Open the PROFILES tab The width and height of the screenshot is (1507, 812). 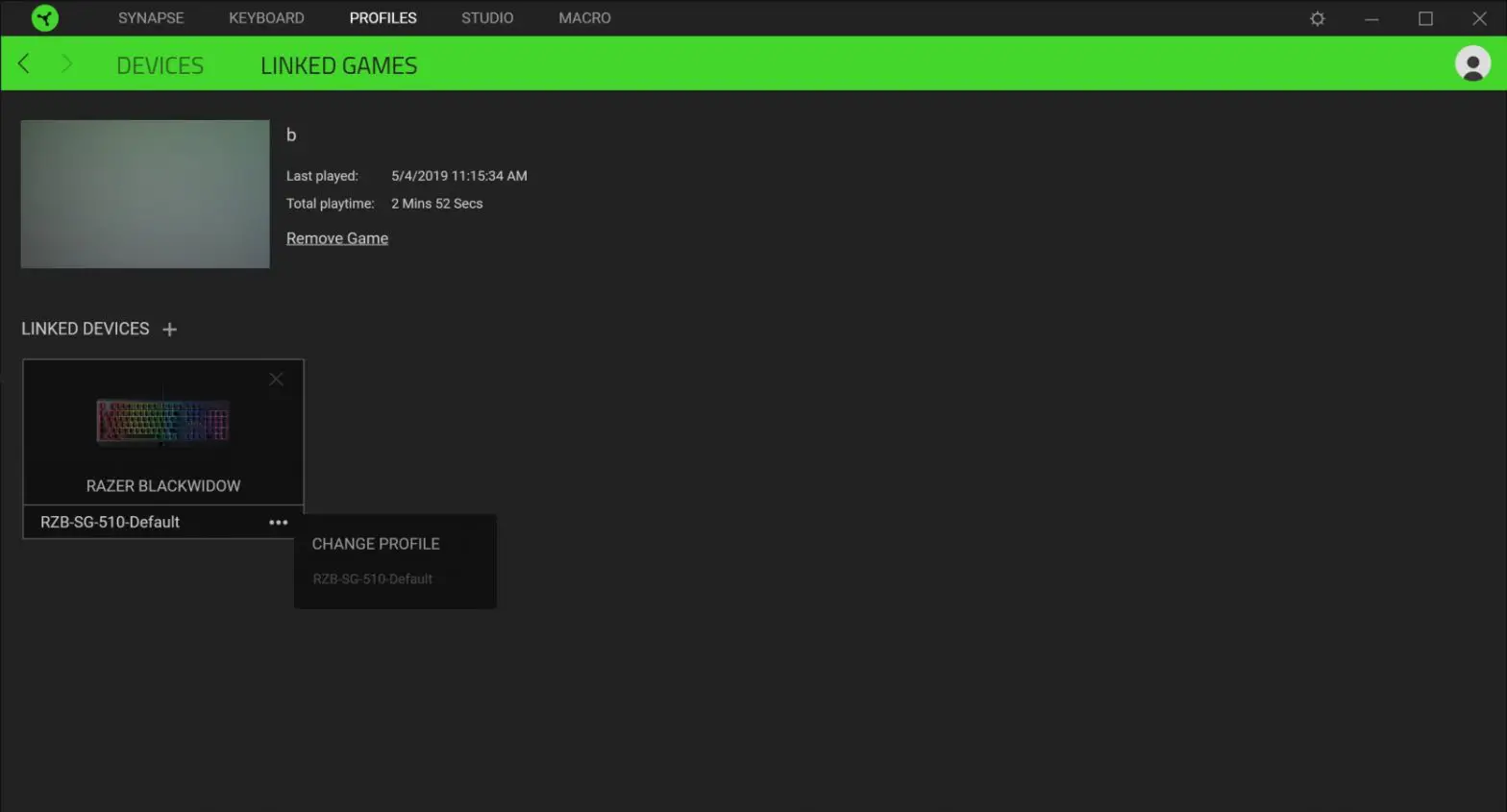click(383, 18)
